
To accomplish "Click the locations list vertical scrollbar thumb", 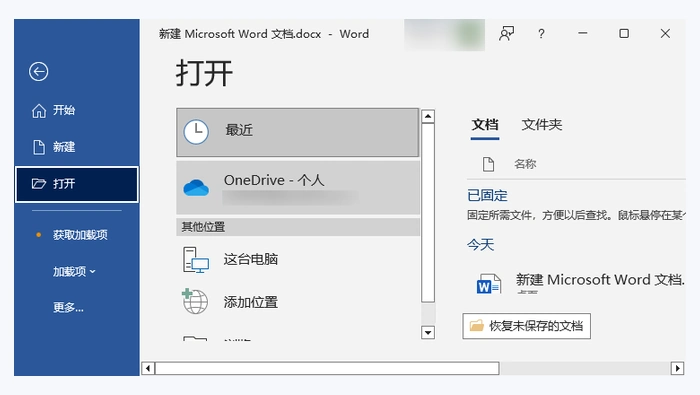I will [428, 213].
